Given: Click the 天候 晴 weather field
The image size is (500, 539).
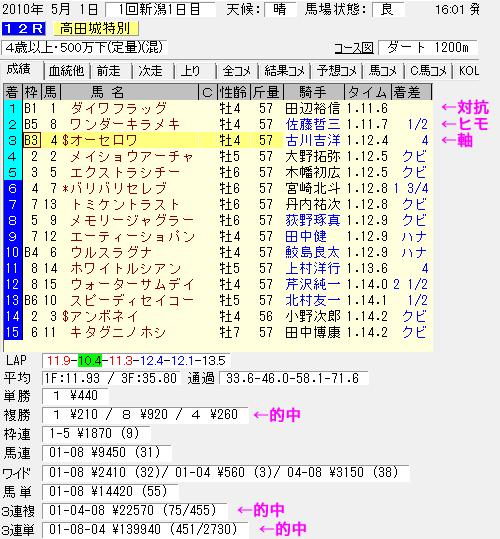Looking at the screenshot, I should pos(280,10).
